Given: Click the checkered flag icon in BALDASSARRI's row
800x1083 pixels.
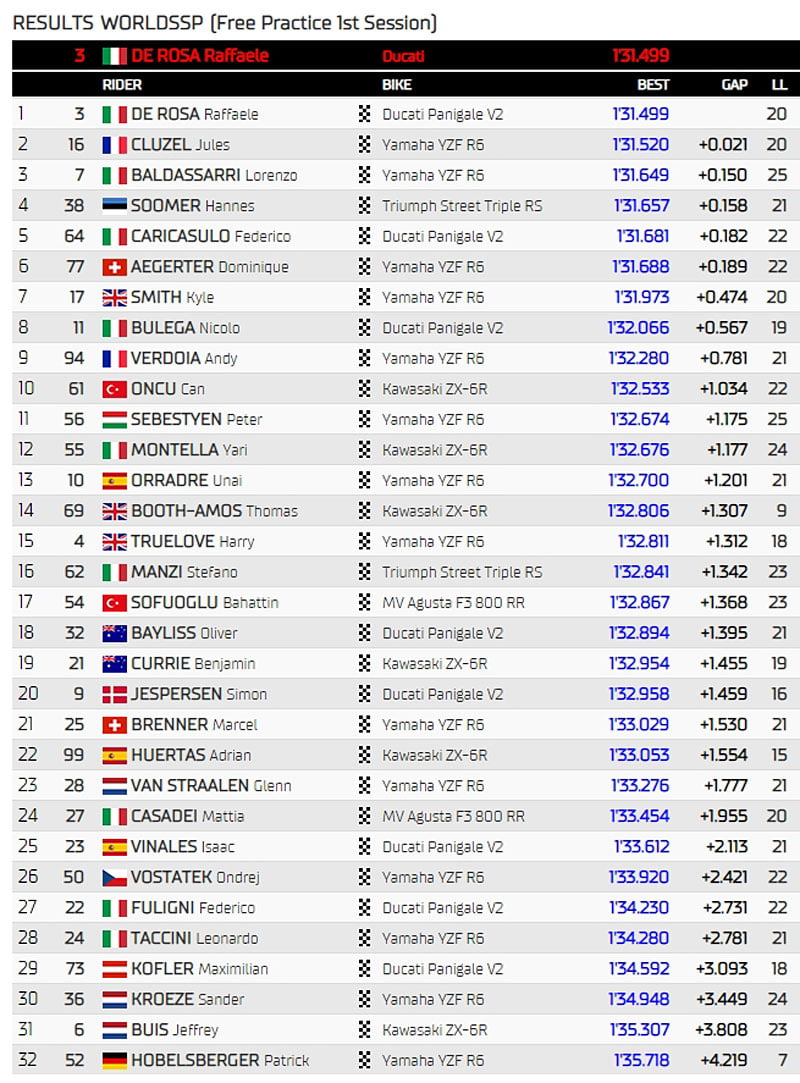Looking at the screenshot, I should click(364, 175).
